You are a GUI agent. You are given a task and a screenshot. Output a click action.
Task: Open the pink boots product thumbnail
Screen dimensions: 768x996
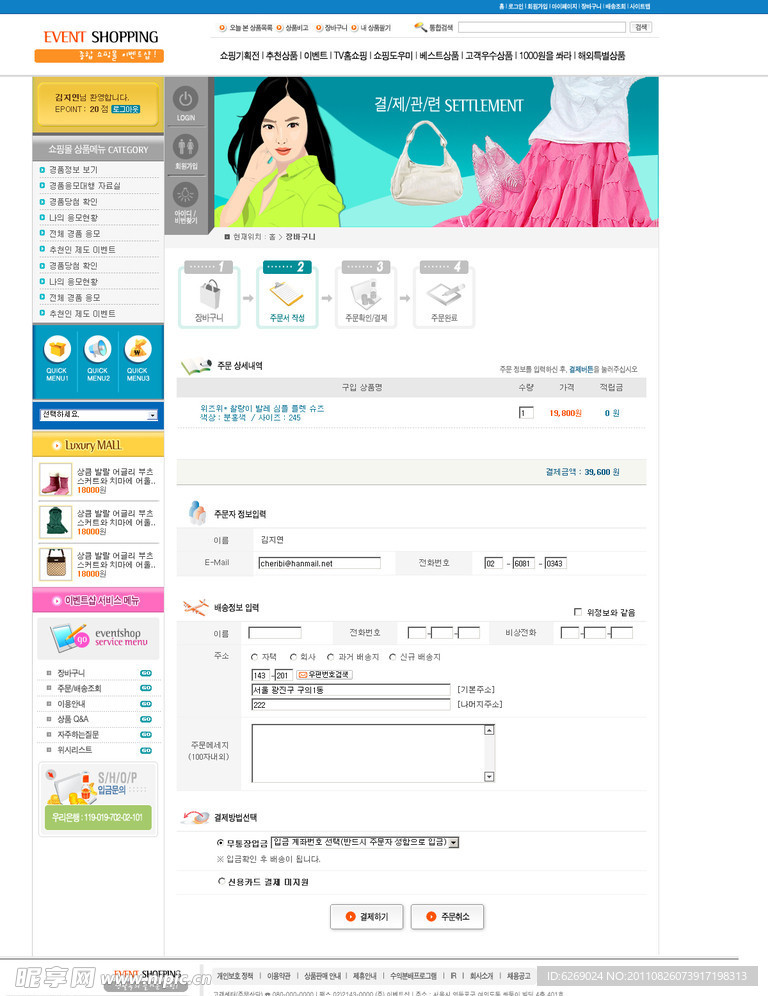click(x=55, y=480)
